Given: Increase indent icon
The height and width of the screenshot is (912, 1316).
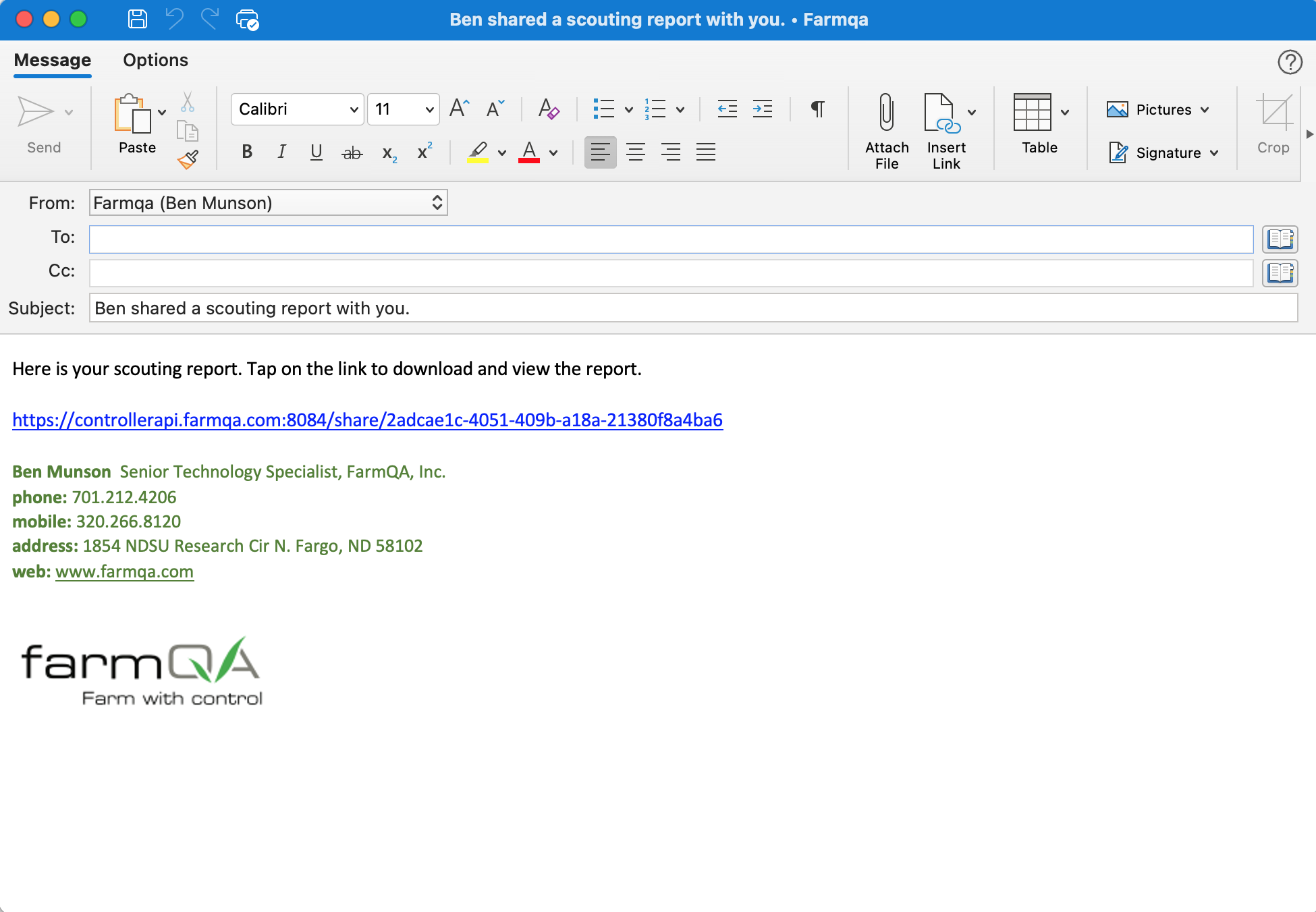Looking at the screenshot, I should pyautogui.click(x=763, y=109).
